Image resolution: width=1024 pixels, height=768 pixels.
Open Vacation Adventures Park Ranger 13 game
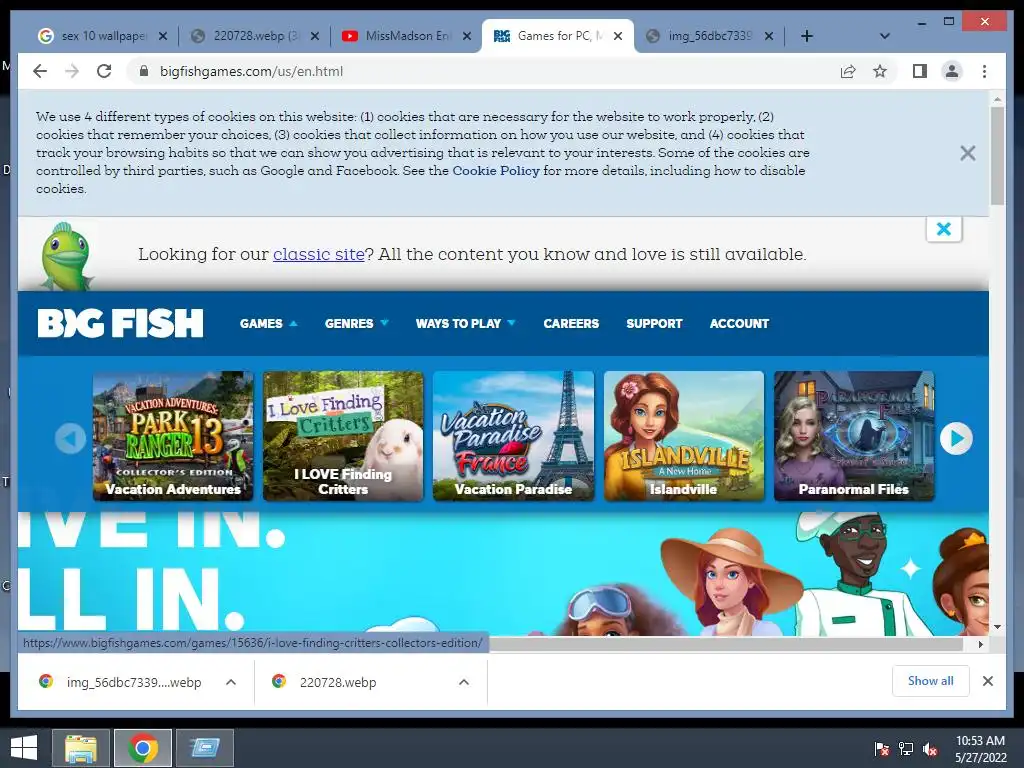click(x=173, y=436)
